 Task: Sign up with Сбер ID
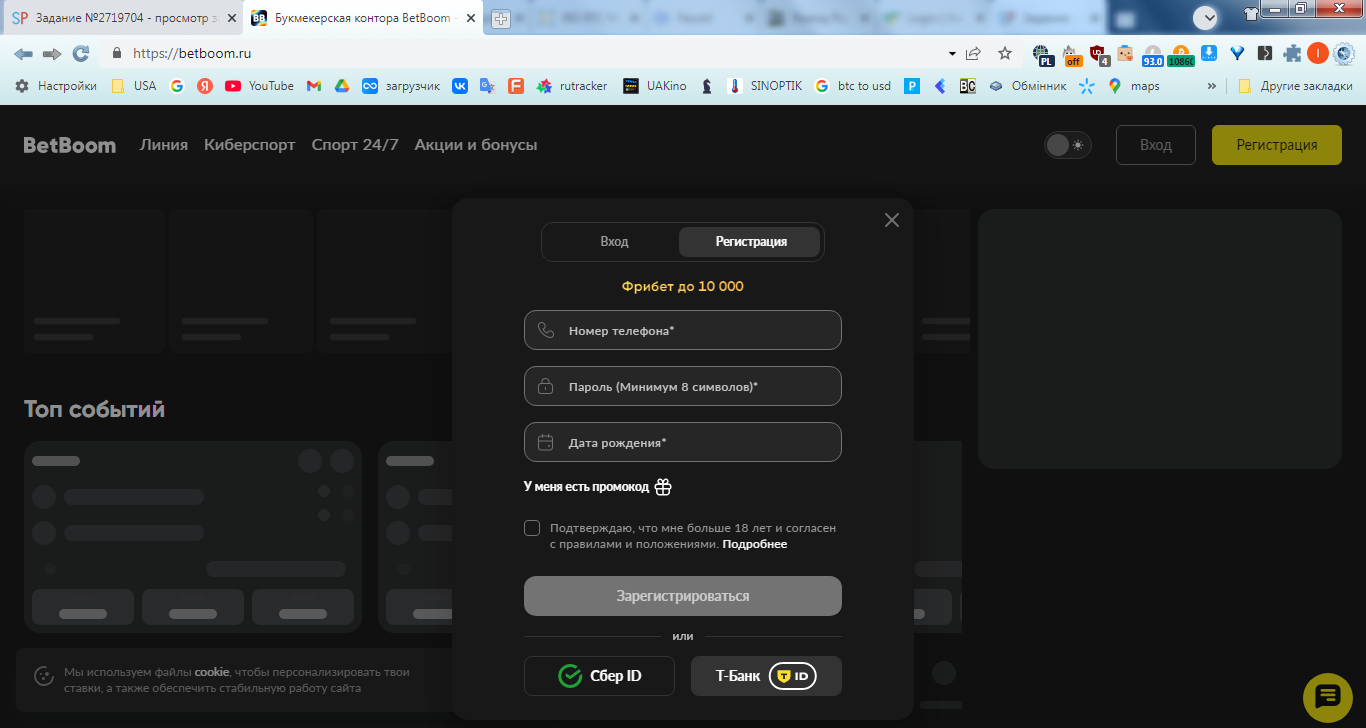coord(600,676)
